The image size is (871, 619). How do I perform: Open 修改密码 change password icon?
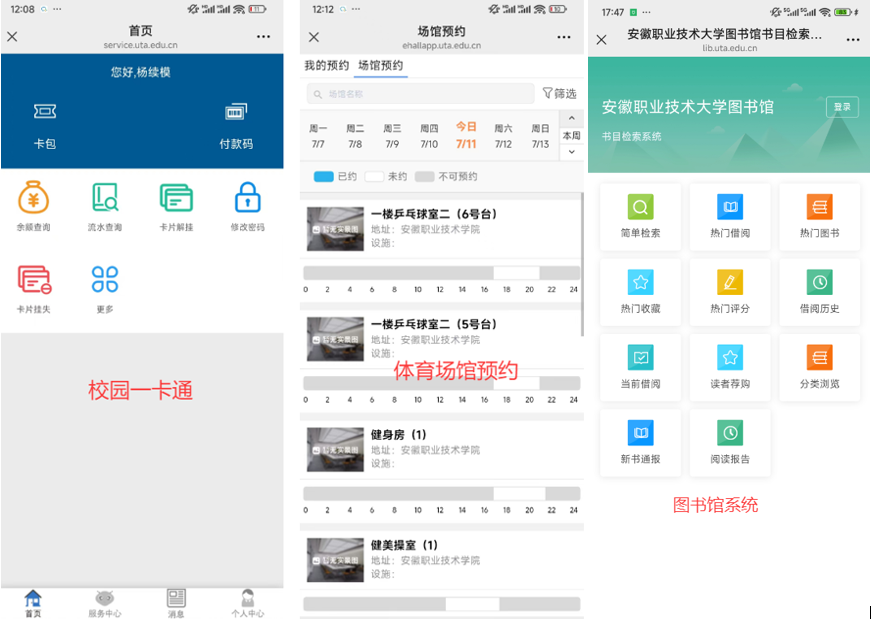(x=248, y=197)
